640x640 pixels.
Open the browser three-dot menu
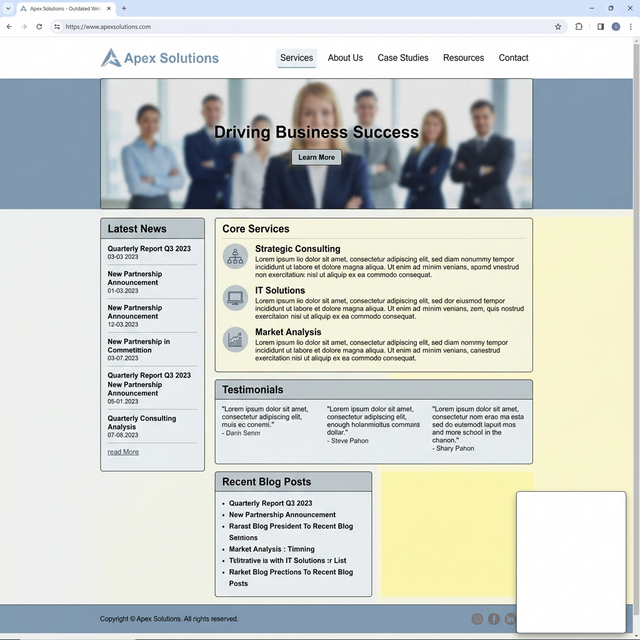pos(631,27)
